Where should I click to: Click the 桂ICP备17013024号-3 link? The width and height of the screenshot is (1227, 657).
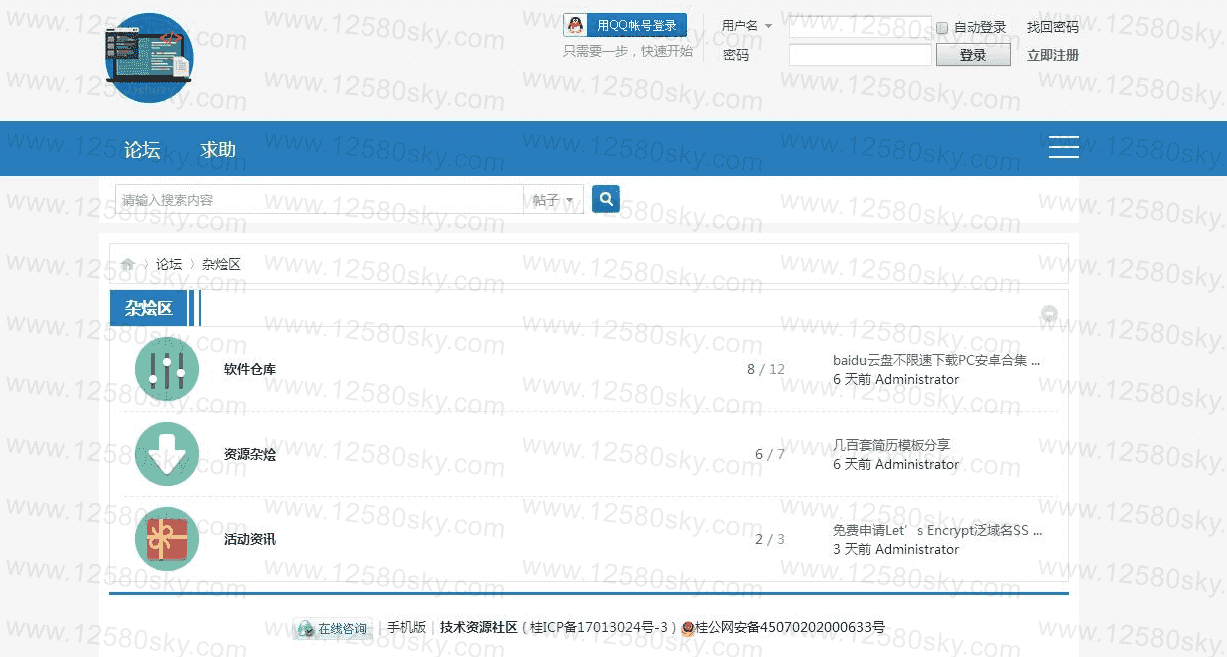[x=599, y=627]
